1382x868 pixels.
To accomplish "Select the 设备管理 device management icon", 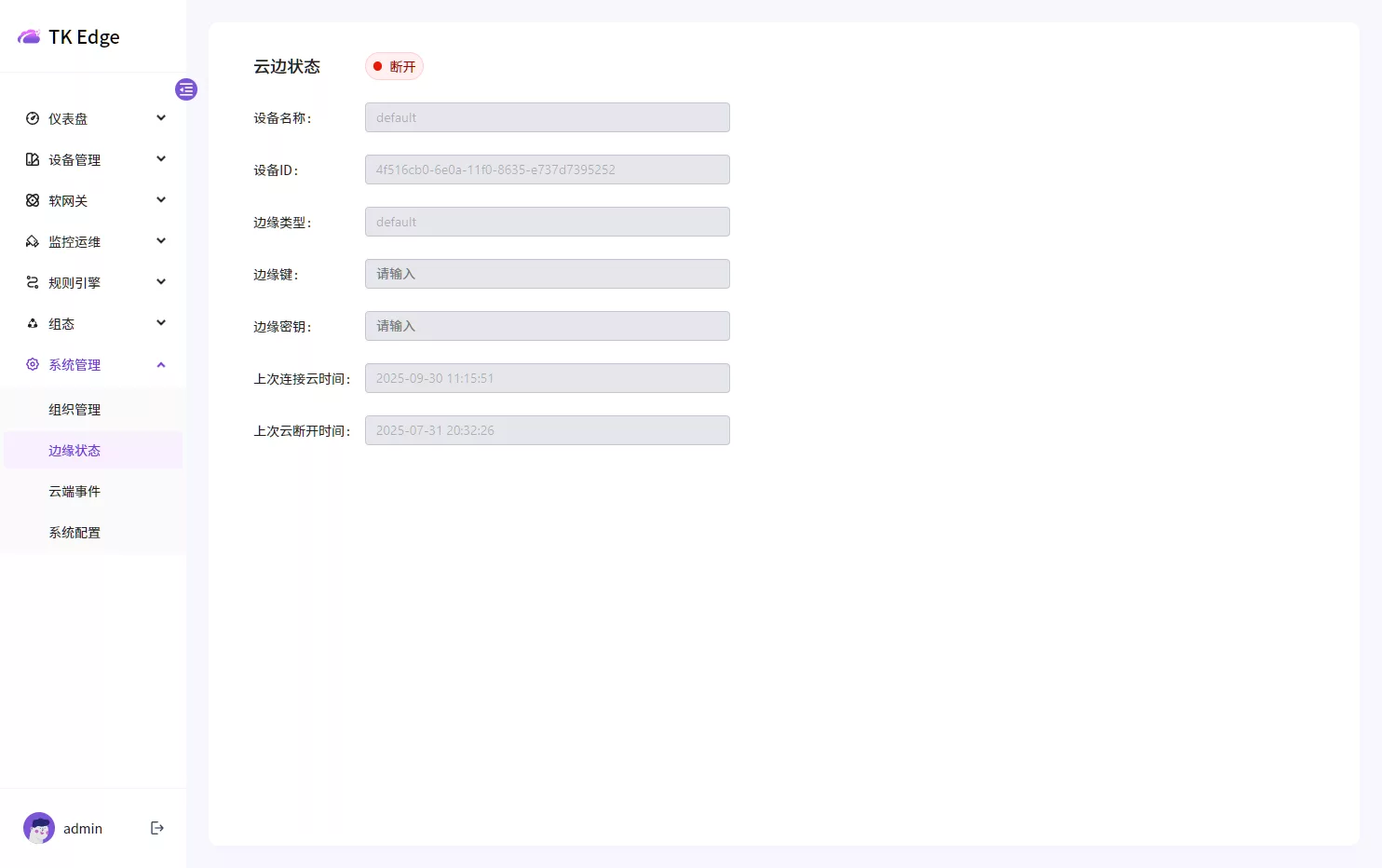I will [x=31, y=159].
